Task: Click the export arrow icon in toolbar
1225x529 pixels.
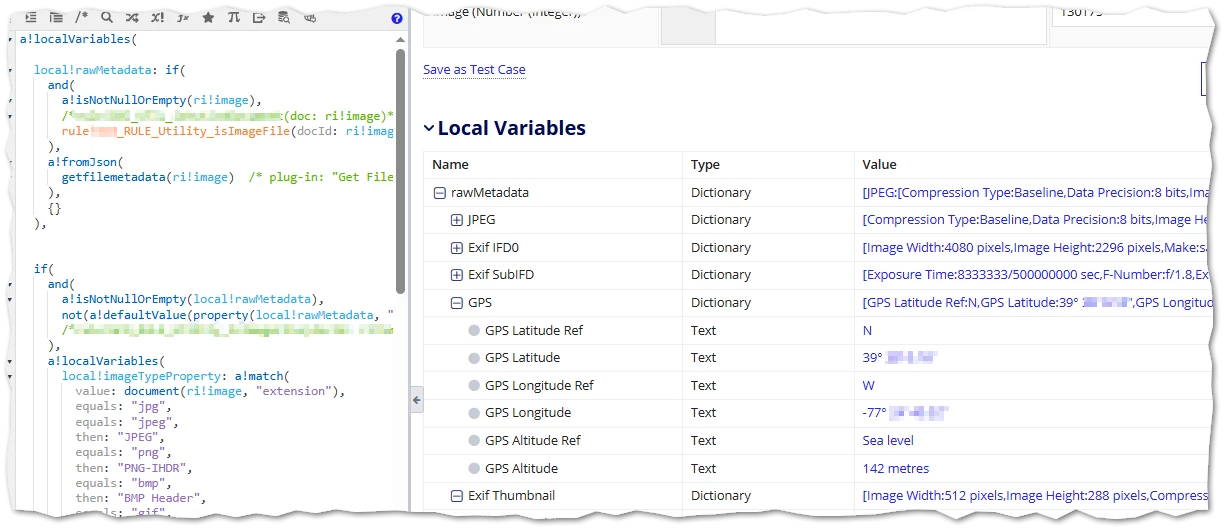Action: click(x=259, y=18)
